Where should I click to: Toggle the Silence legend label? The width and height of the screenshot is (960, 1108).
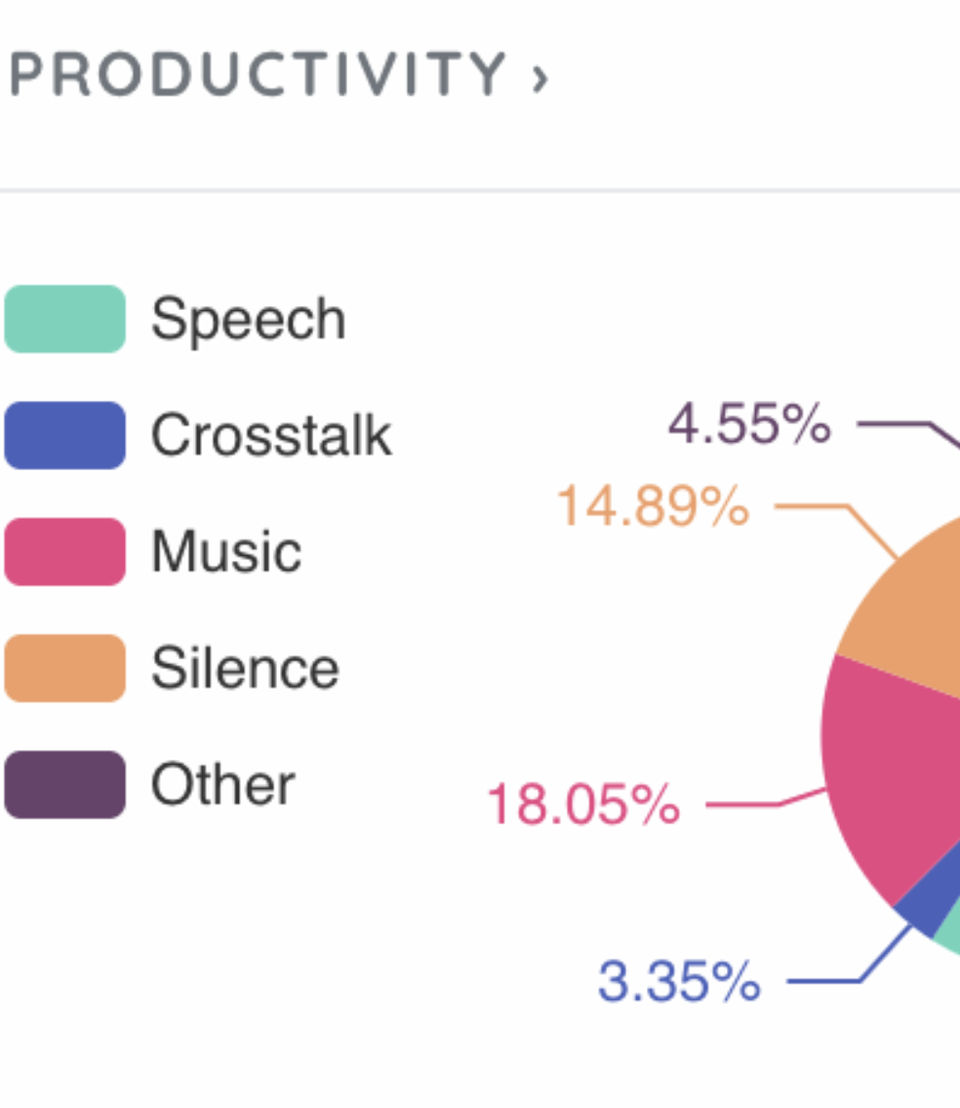(x=245, y=668)
